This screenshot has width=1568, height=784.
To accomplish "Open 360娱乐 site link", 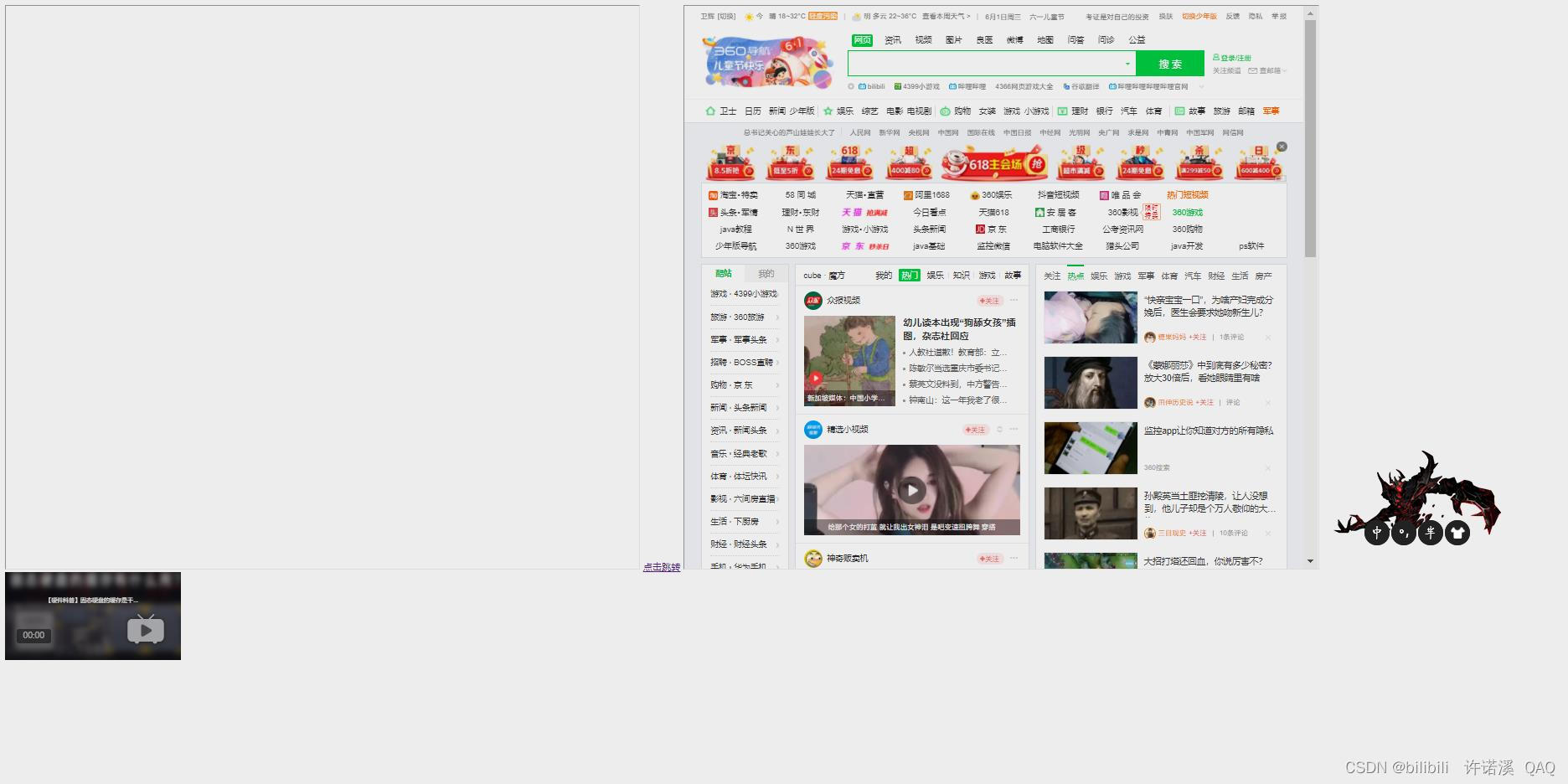I will [991, 195].
